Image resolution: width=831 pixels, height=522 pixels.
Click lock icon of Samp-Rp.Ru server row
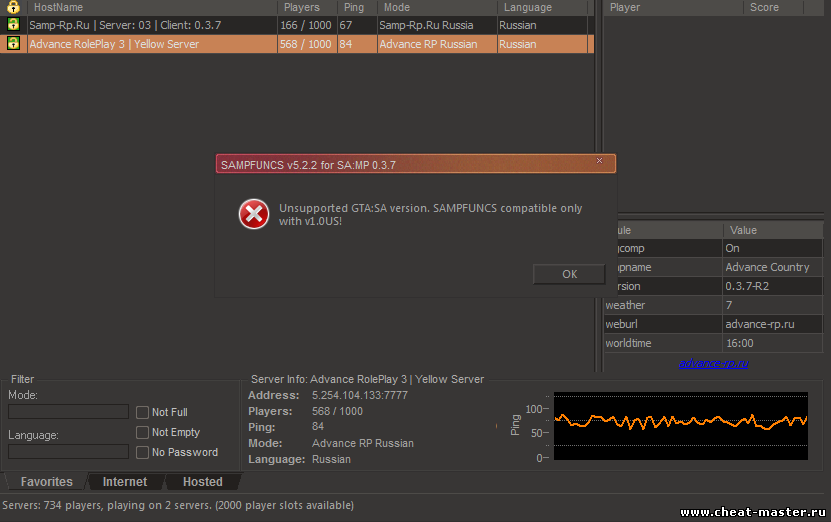click(x=13, y=25)
